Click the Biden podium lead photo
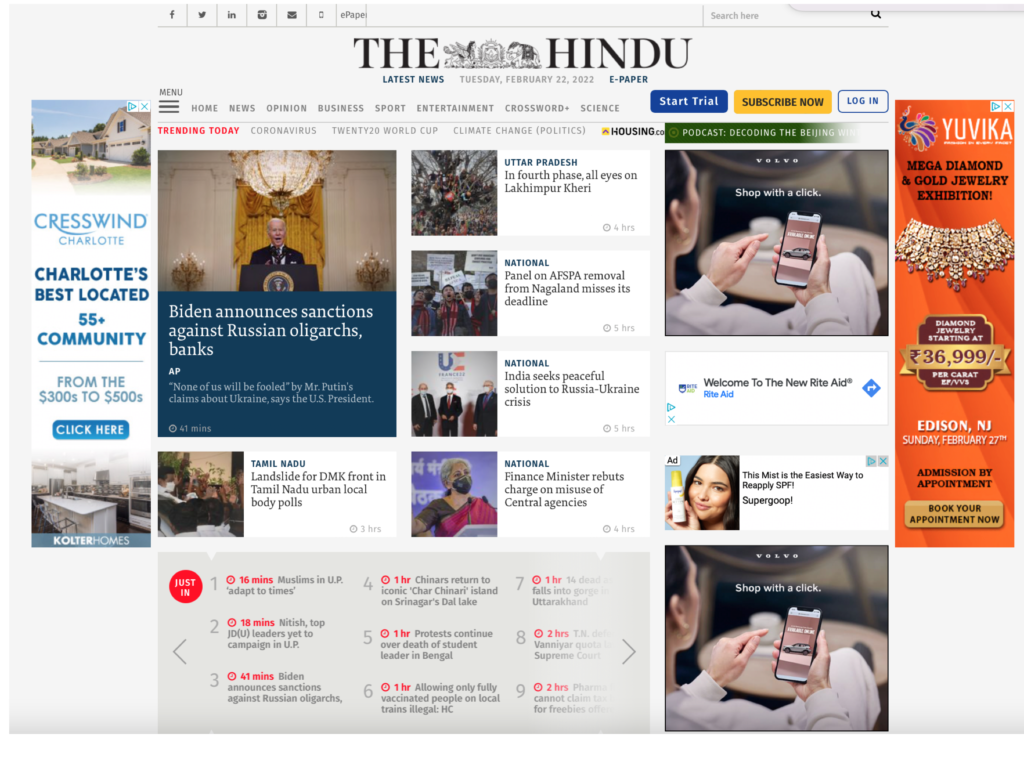This screenshot has width=1024, height=765. (x=277, y=221)
